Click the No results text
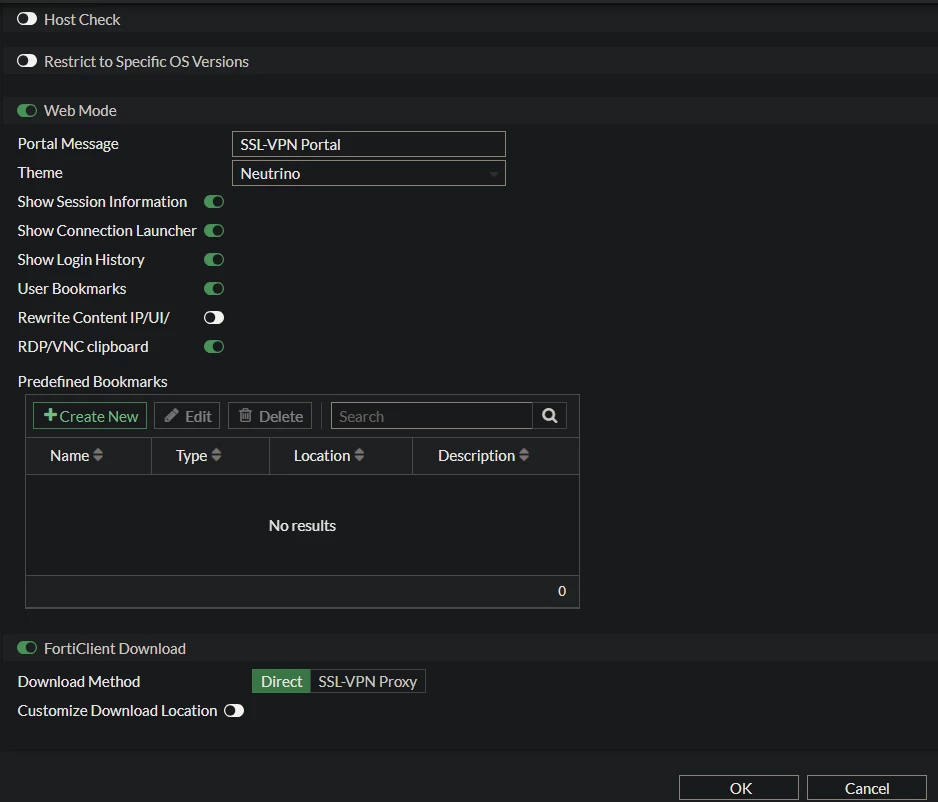Viewport: 938px width, 802px height. tap(302, 526)
